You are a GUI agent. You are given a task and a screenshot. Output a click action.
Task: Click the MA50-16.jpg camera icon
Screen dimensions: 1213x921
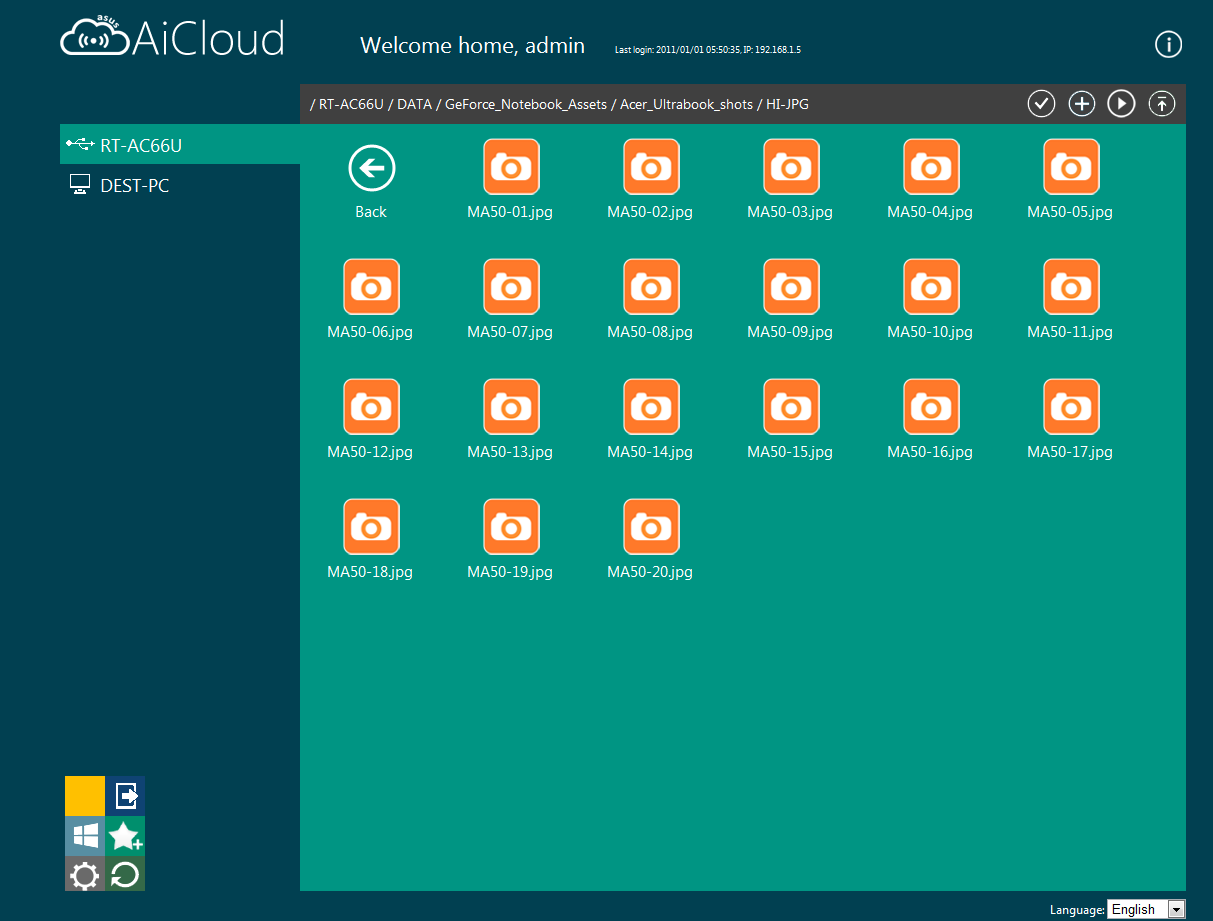931,406
